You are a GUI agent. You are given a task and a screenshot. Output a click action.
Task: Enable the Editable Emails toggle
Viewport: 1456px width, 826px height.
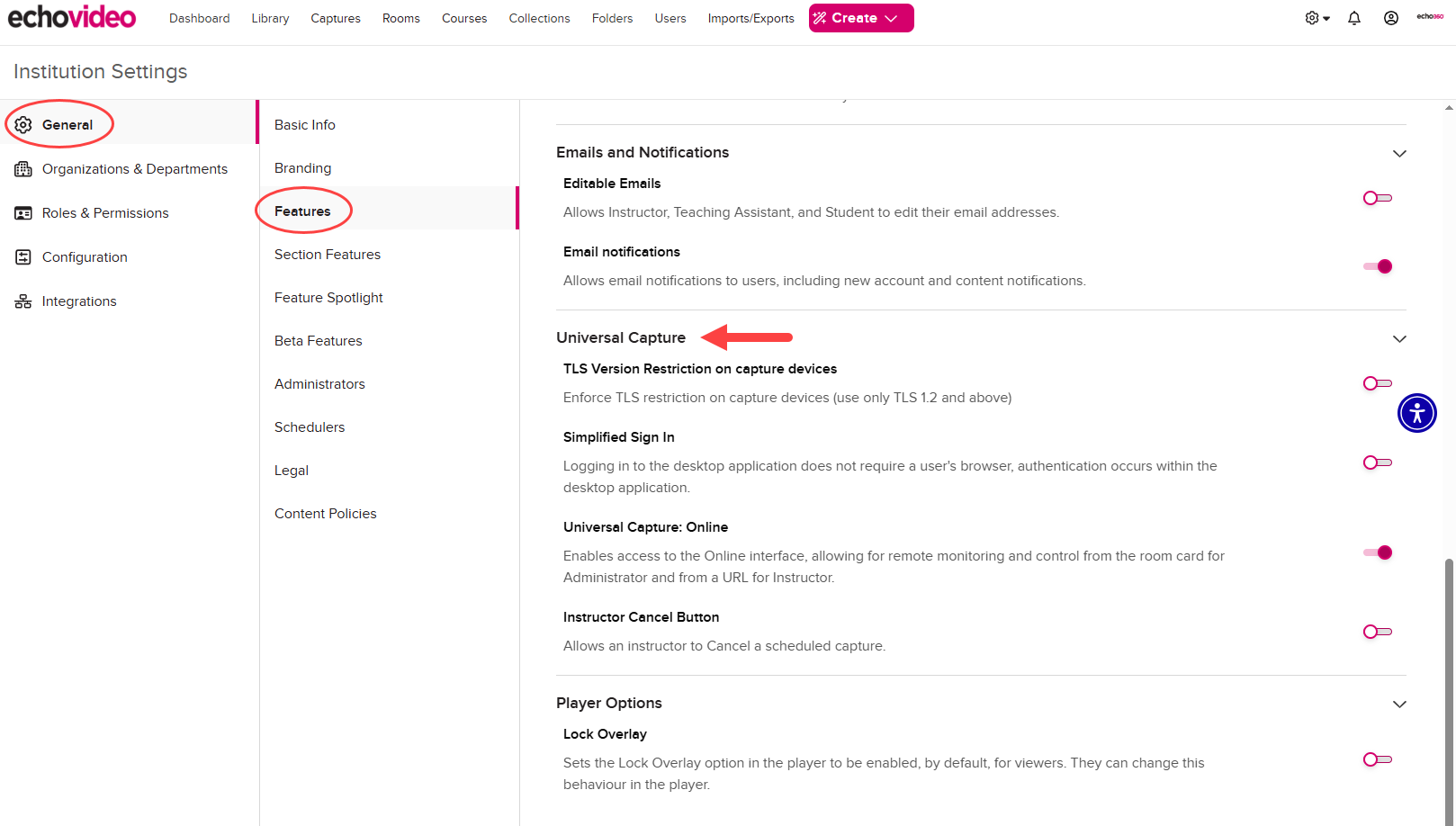click(x=1378, y=198)
